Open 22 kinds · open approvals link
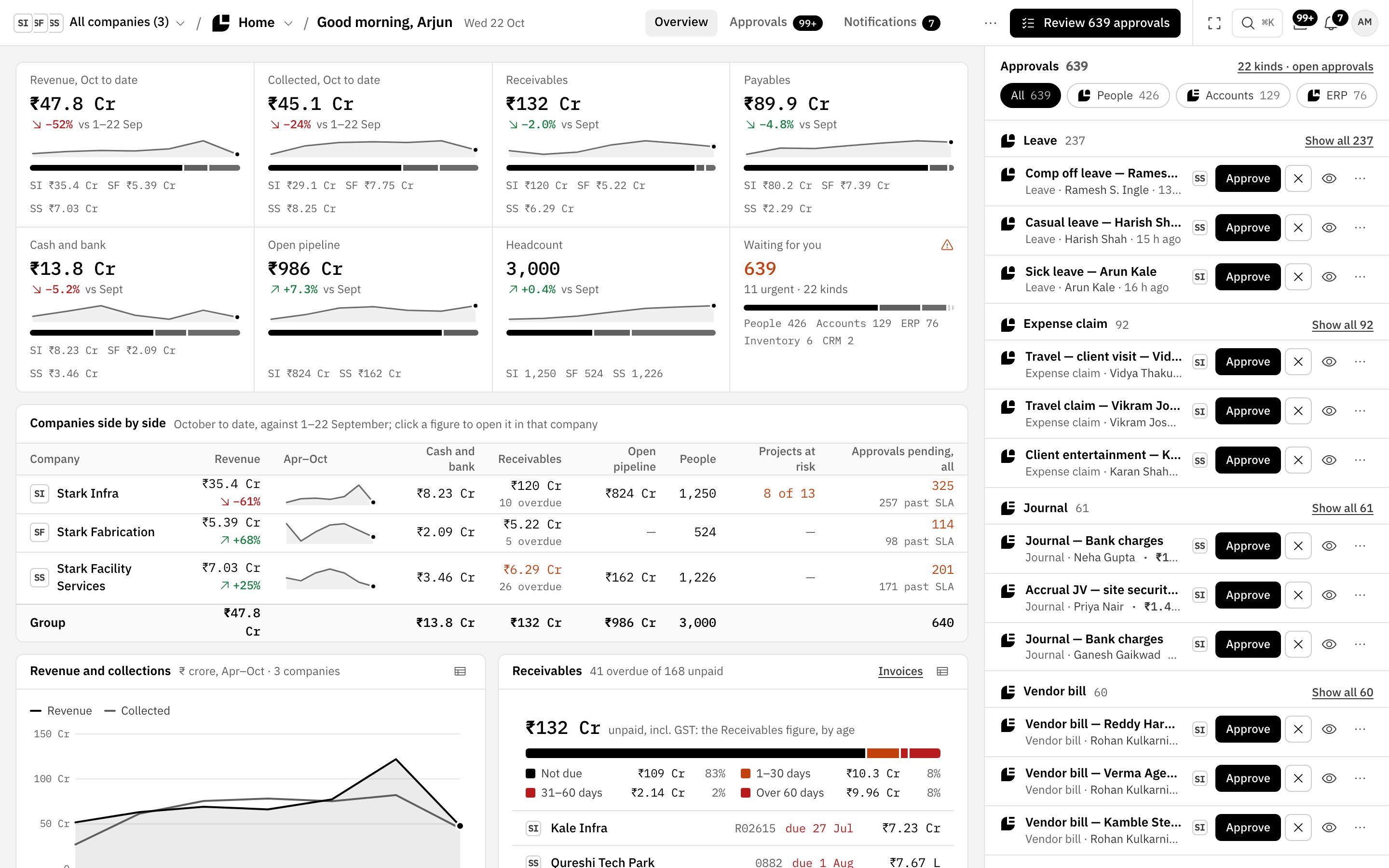The width and height of the screenshot is (1389, 868). (x=1305, y=67)
